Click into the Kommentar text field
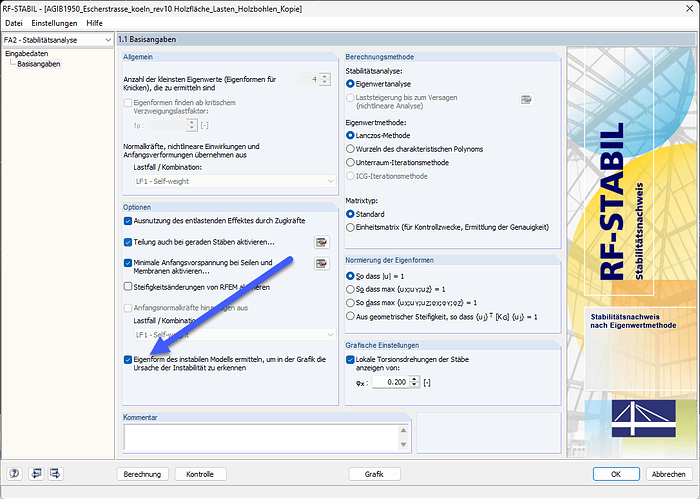The width and height of the screenshot is (700, 499). 261,437
